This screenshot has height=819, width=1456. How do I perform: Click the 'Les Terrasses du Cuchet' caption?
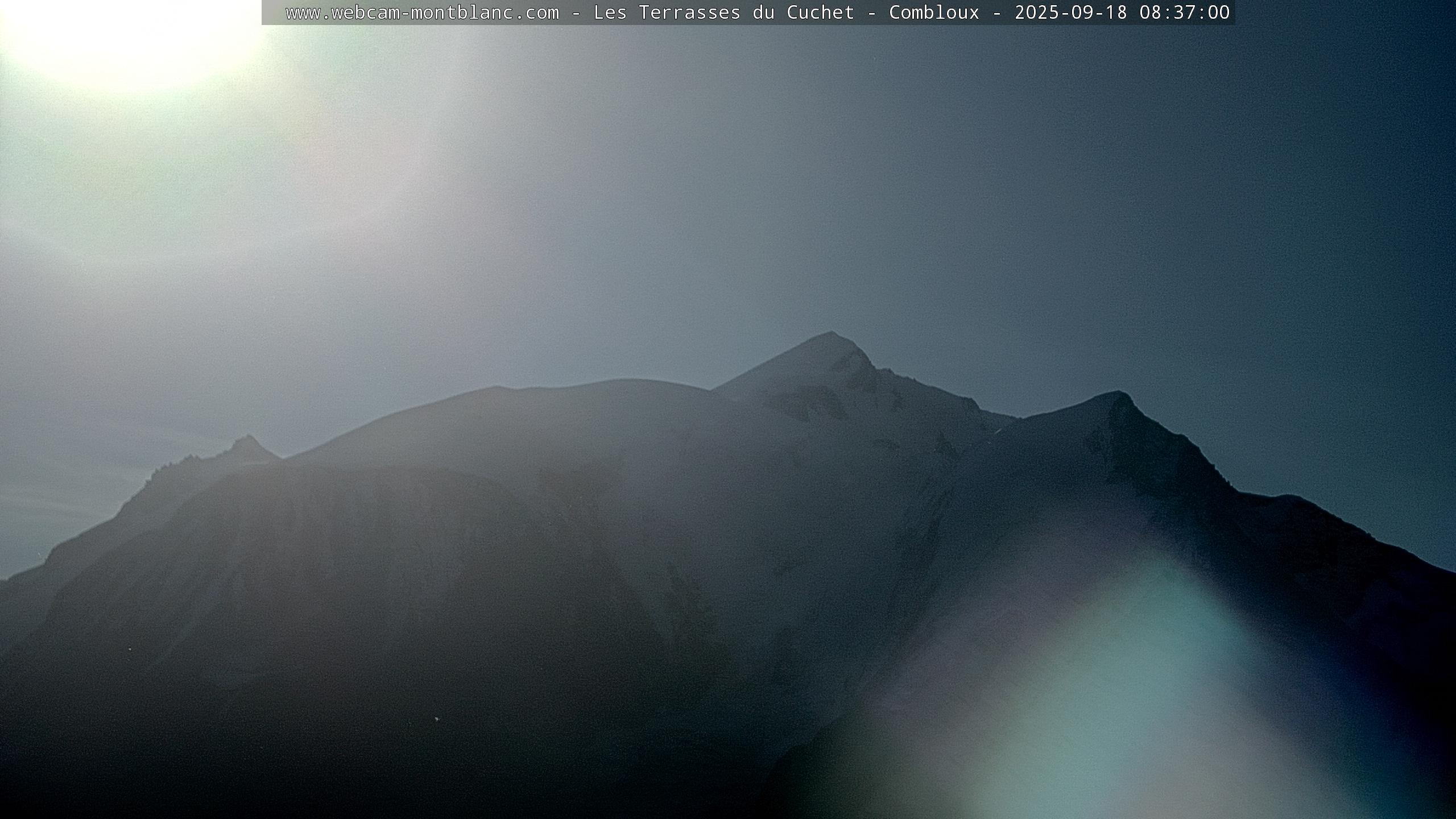point(723,13)
